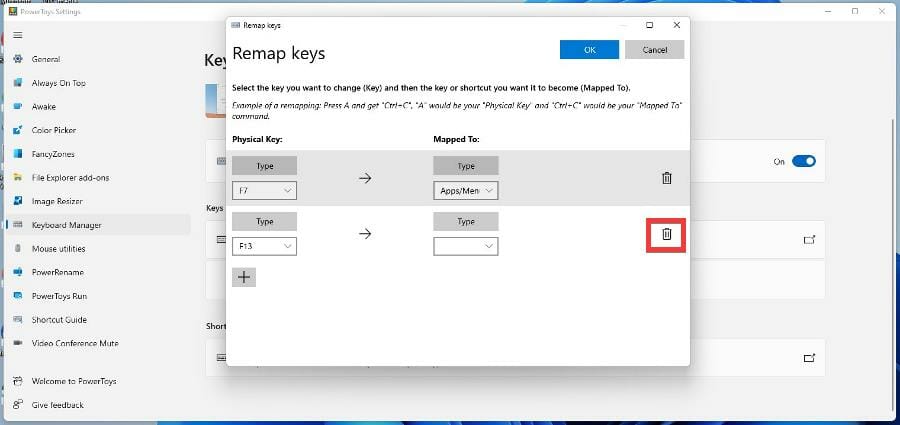Image resolution: width=900 pixels, height=425 pixels.
Task: Click the PowerToys Run icon
Action: (x=18, y=296)
